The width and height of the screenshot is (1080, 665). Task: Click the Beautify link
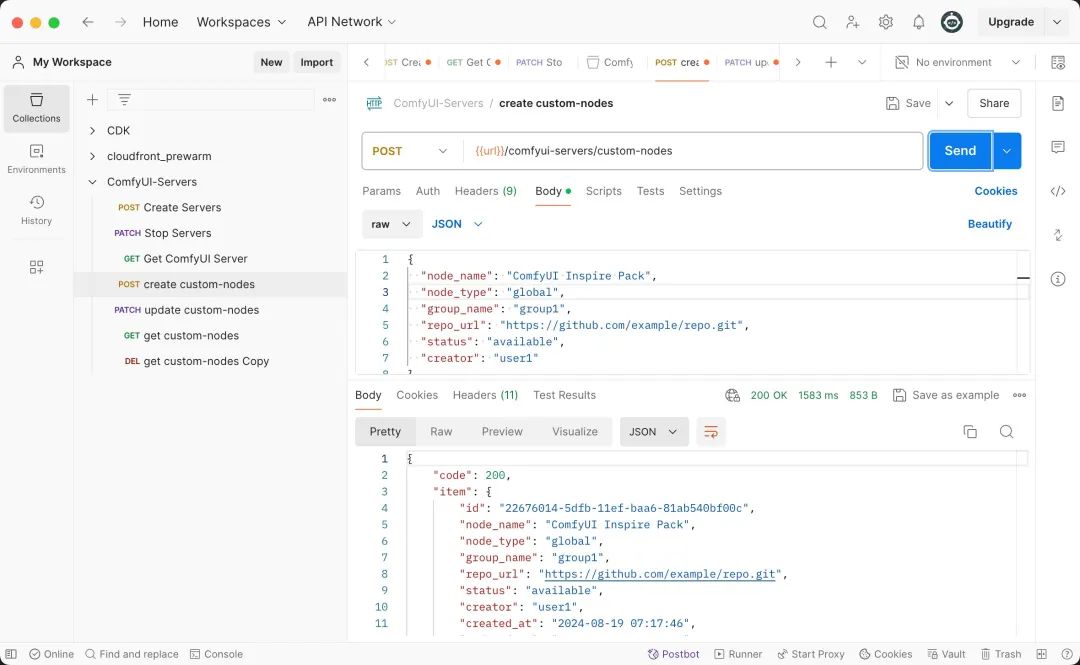point(990,224)
